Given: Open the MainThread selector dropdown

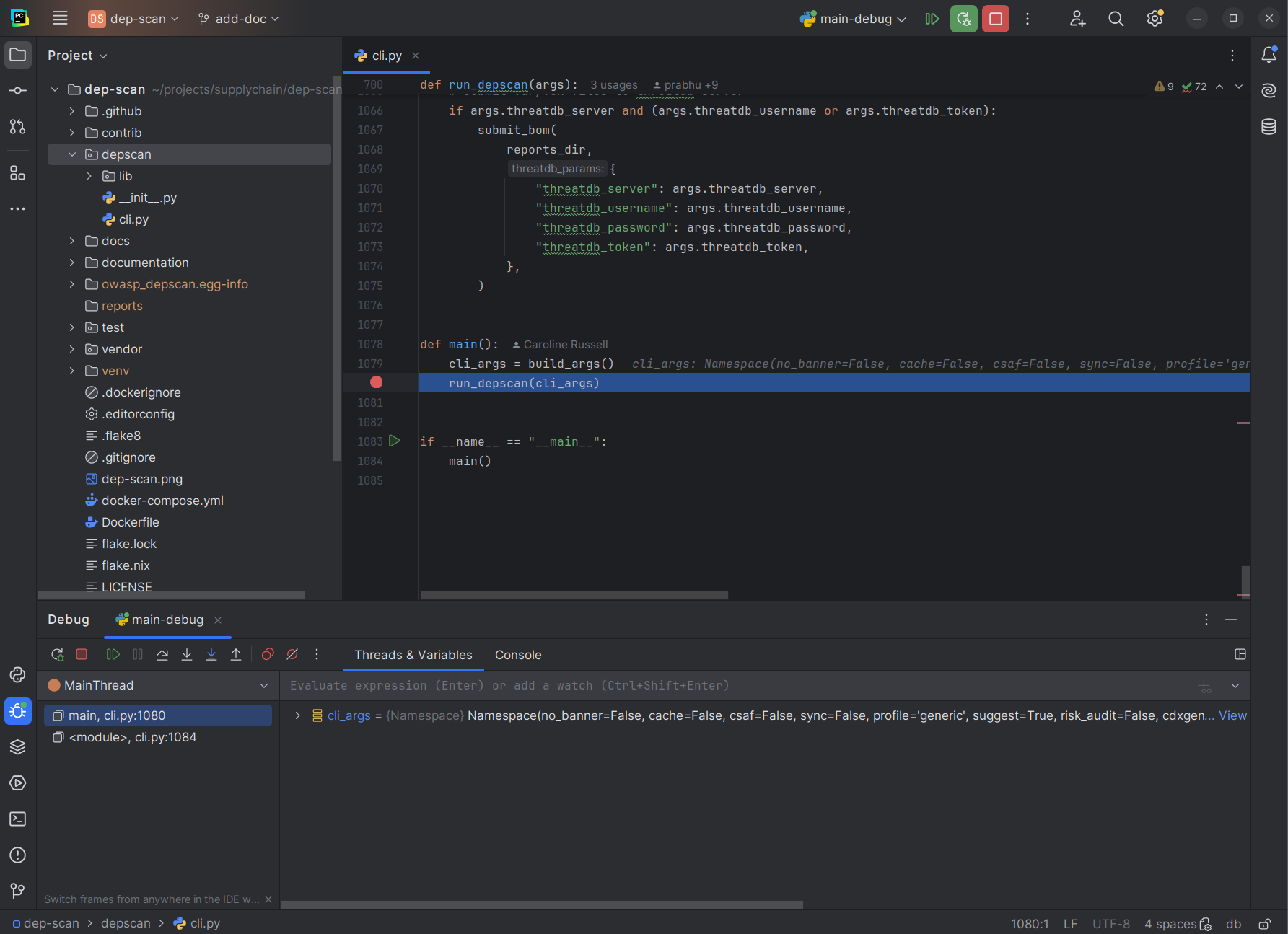Looking at the screenshot, I should [264, 686].
